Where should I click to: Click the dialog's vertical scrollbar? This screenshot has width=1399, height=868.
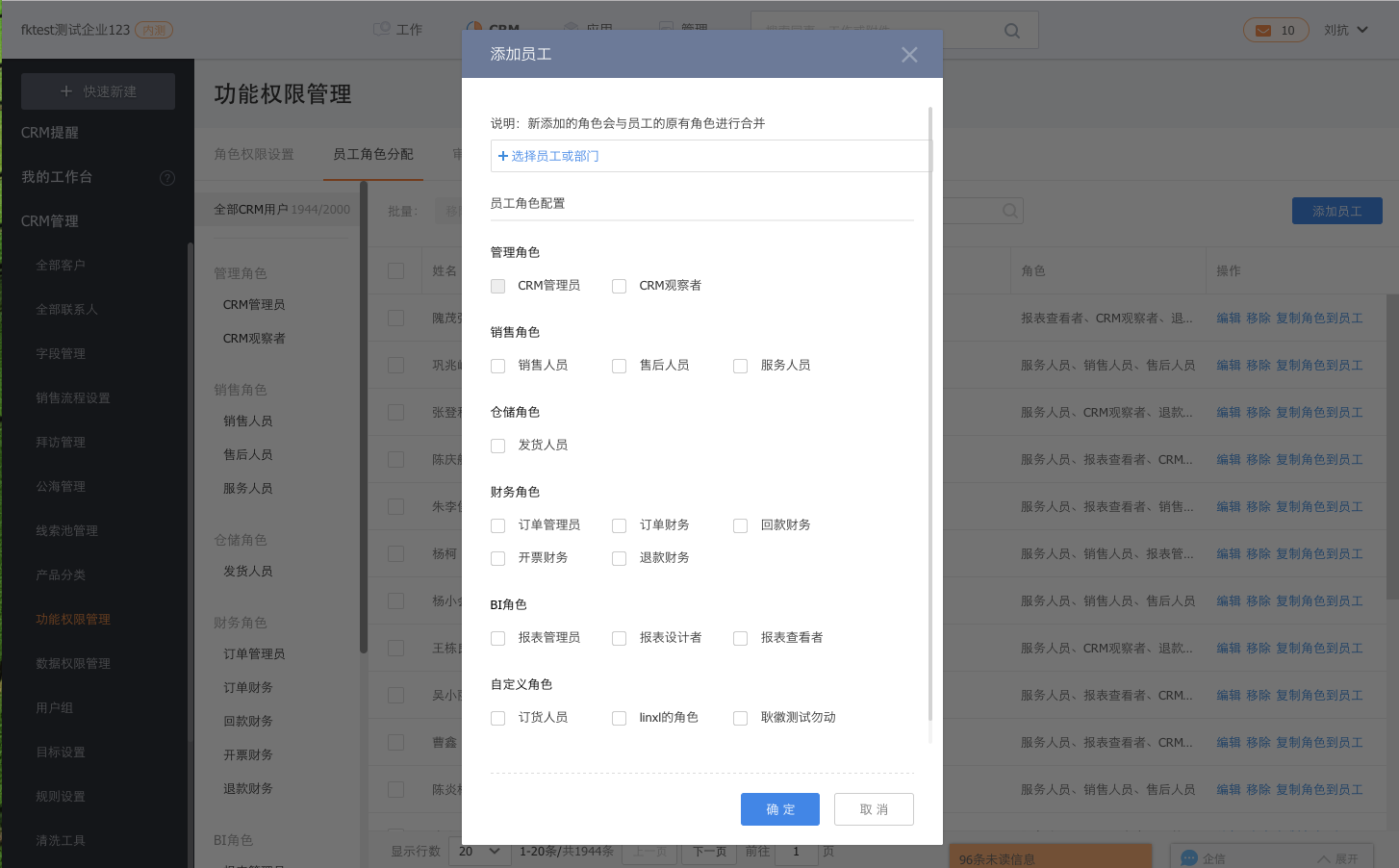tap(929, 414)
